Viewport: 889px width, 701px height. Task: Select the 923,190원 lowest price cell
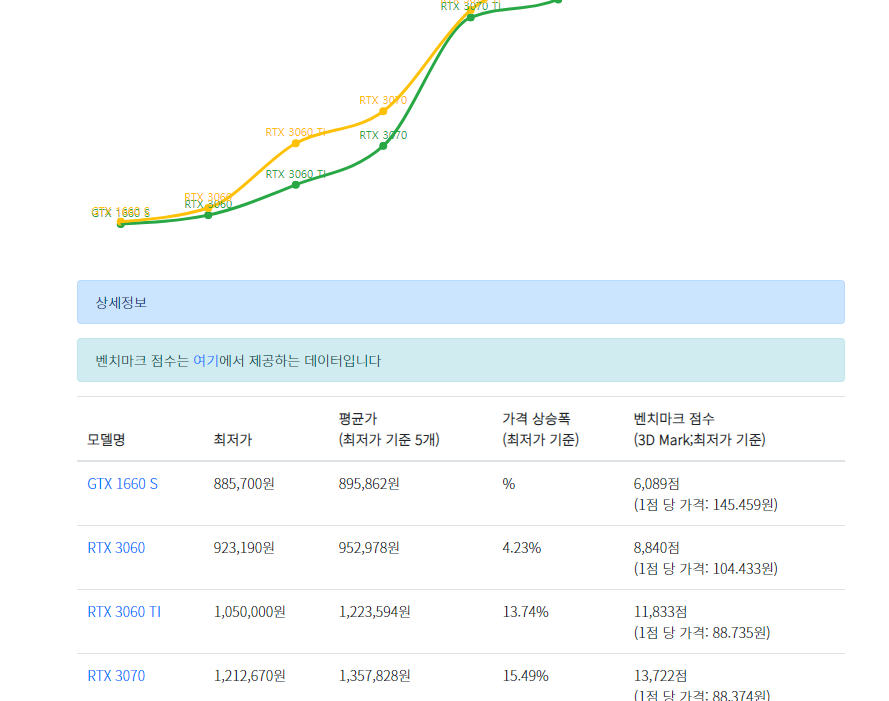tap(244, 548)
